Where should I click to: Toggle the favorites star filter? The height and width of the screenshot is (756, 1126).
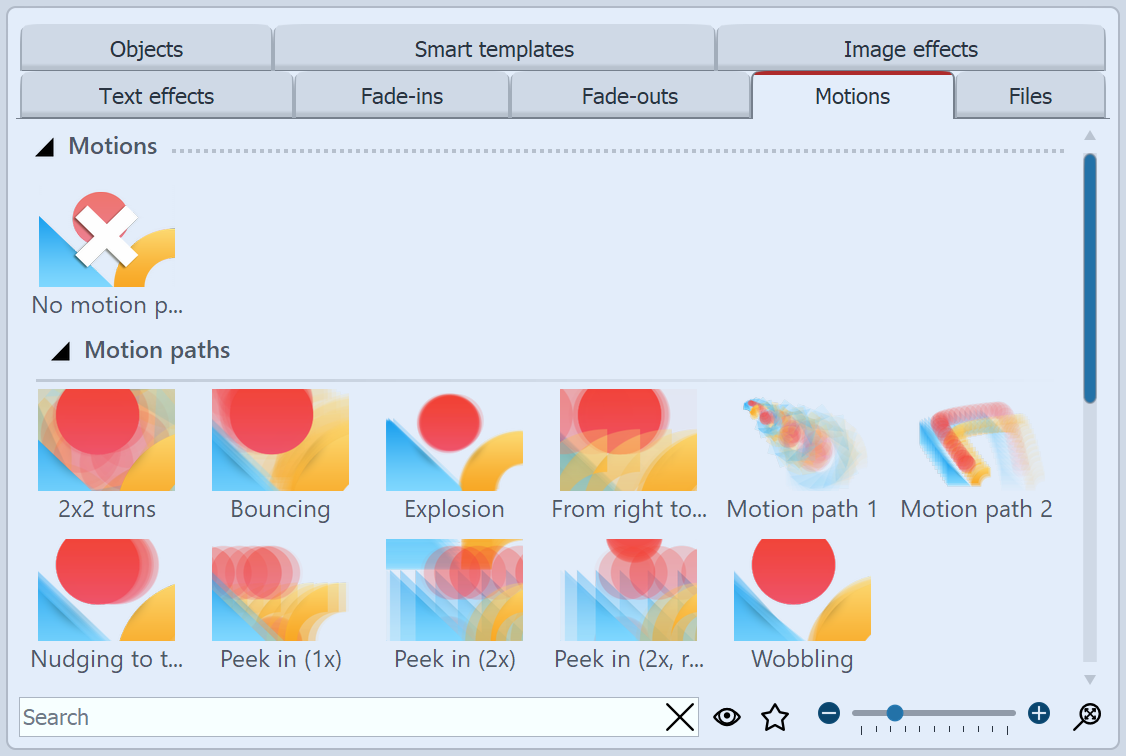point(775,716)
